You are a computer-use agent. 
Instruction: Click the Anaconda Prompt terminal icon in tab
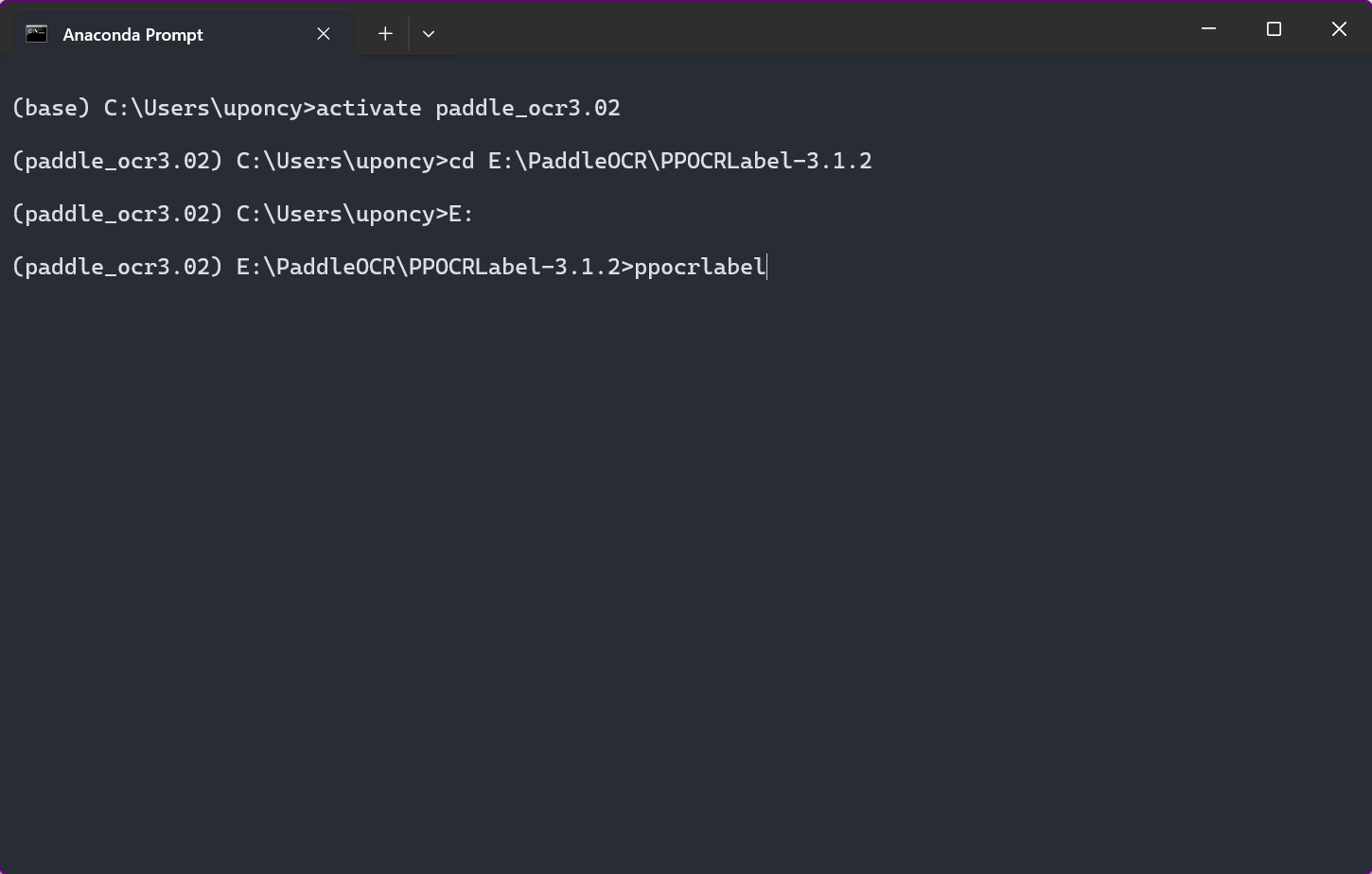[x=36, y=34]
